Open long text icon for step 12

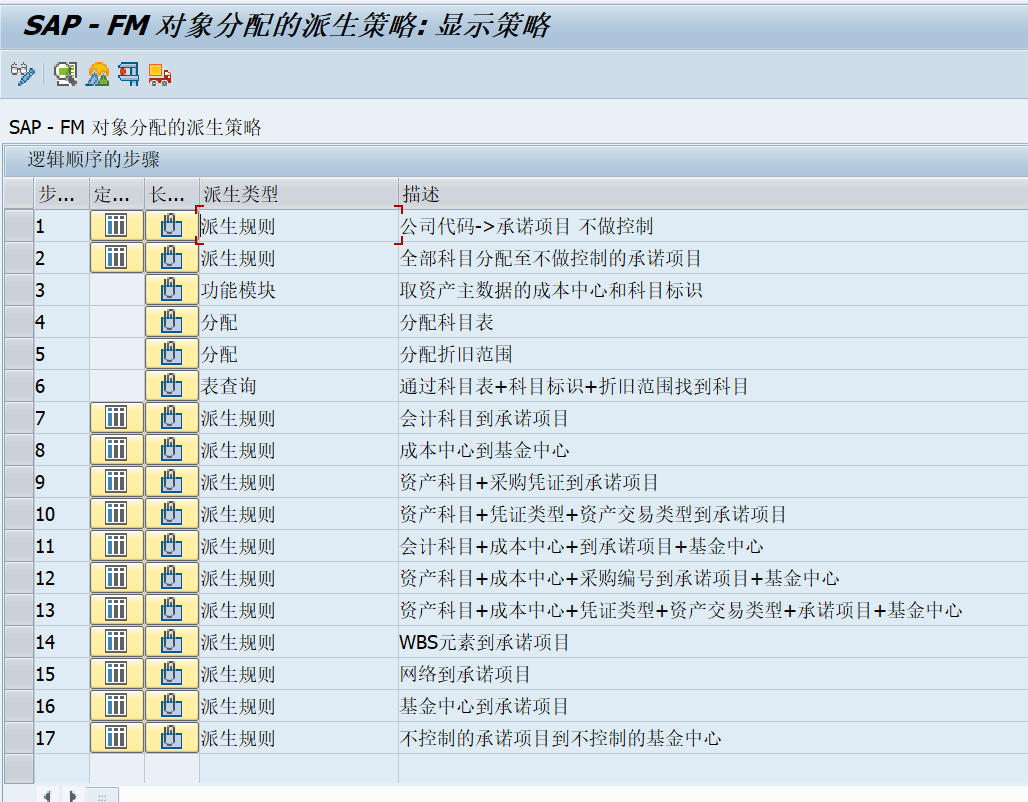pyautogui.click(x=171, y=578)
